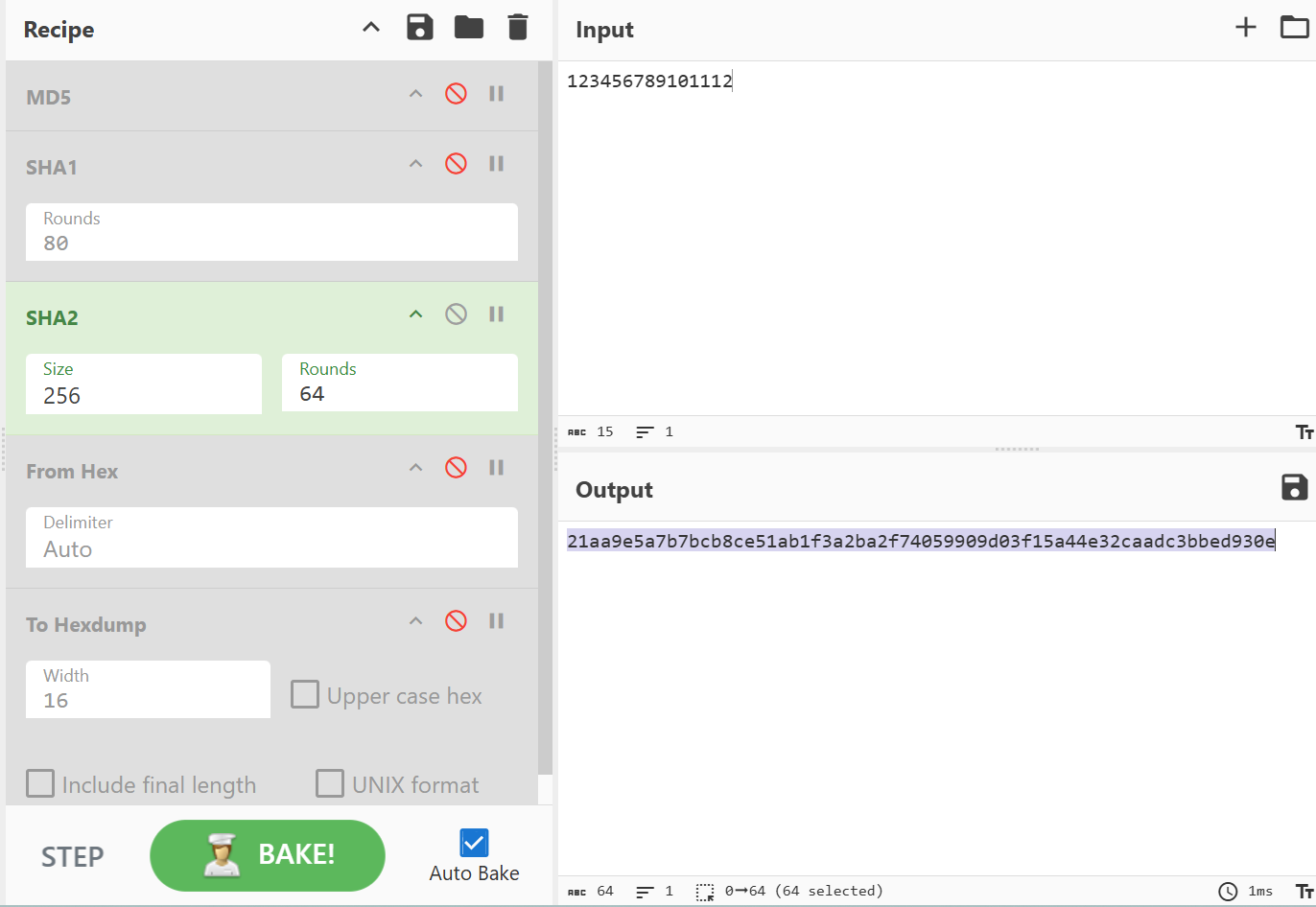Click the From Hex operation title
Image resolution: width=1316 pixels, height=907 pixels.
(72, 472)
